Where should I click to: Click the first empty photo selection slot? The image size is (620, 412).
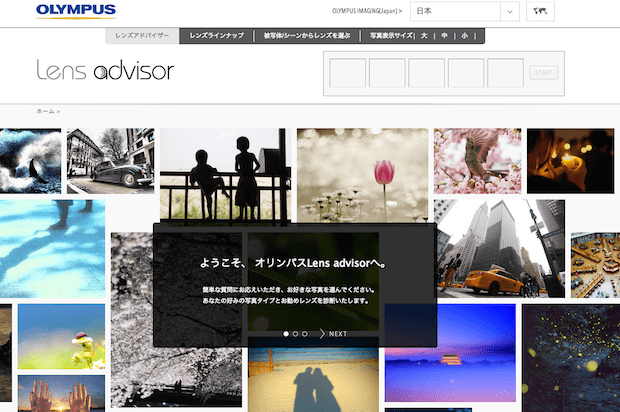click(x=347, y=73)
